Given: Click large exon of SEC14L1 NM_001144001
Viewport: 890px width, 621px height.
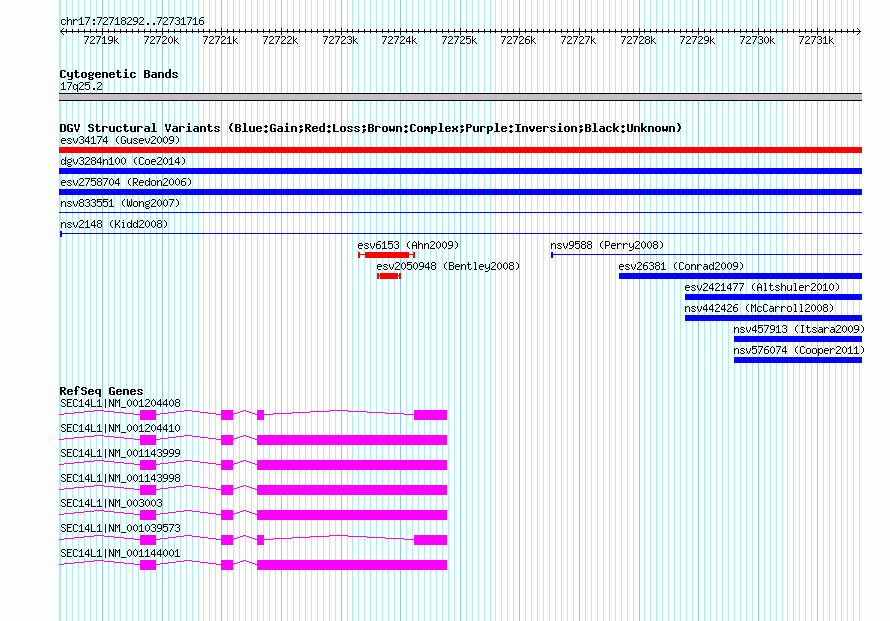Looking at the screenshot, I should (x=352, y=565).
